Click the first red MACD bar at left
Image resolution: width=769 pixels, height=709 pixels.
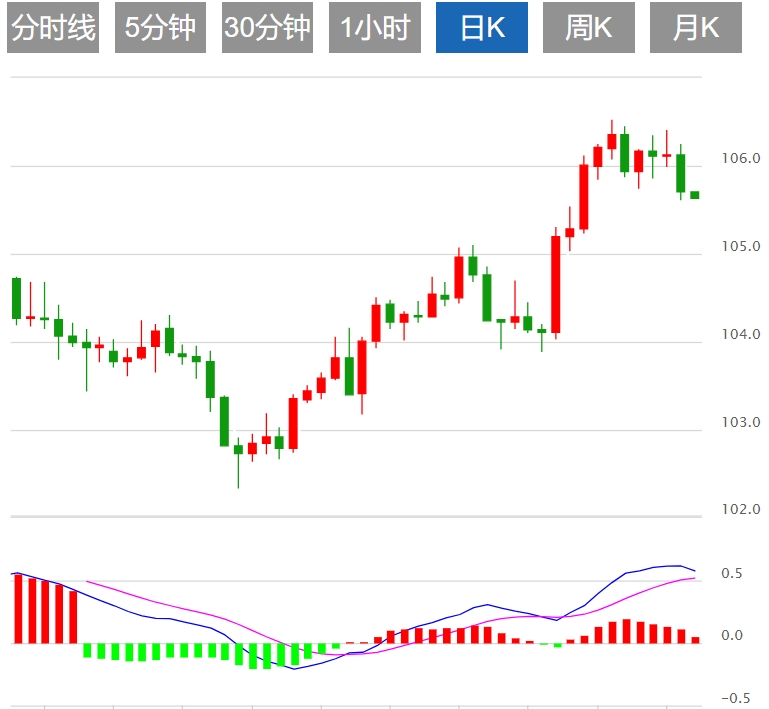coord(17,608)
